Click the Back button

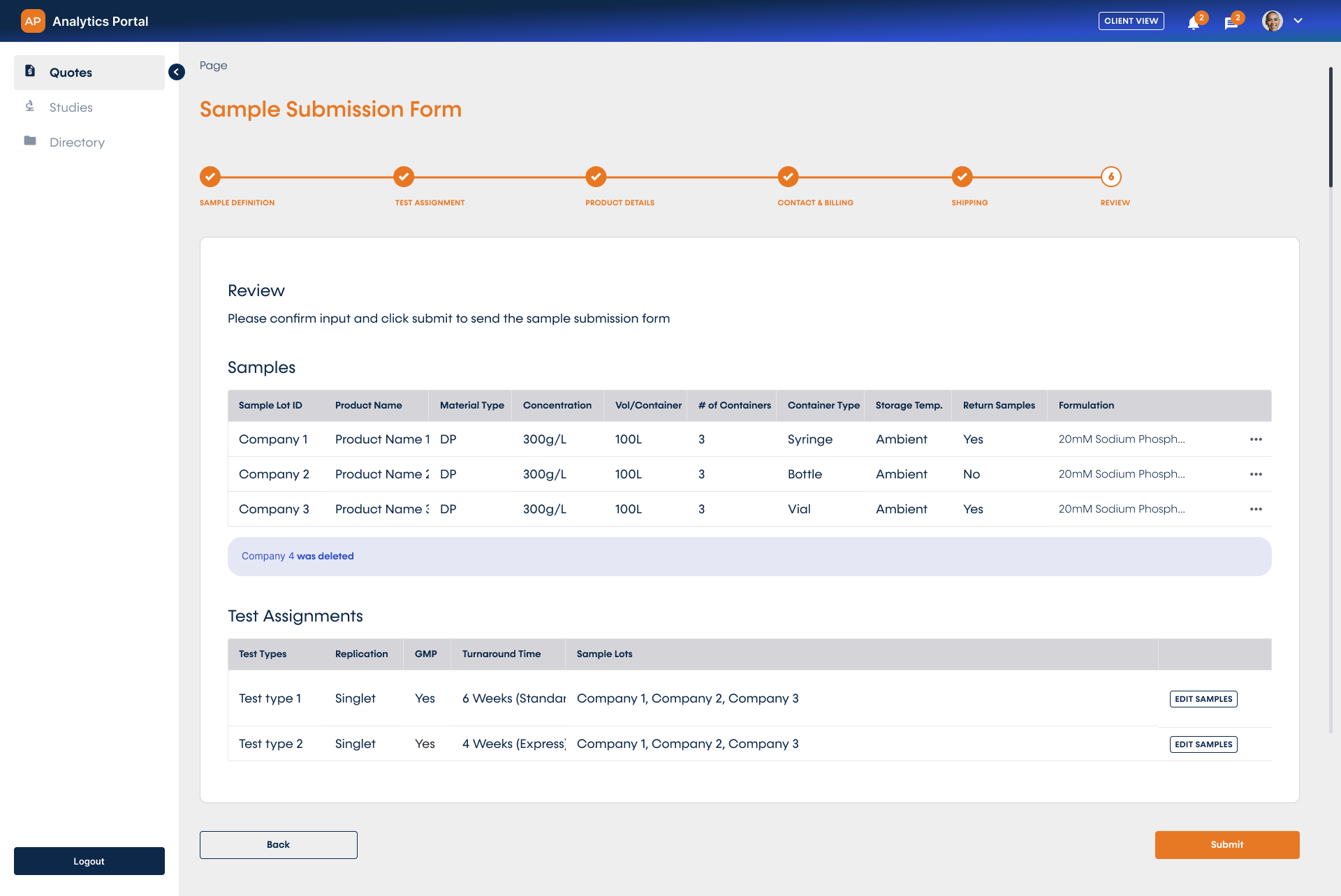[x=279, y=845]
